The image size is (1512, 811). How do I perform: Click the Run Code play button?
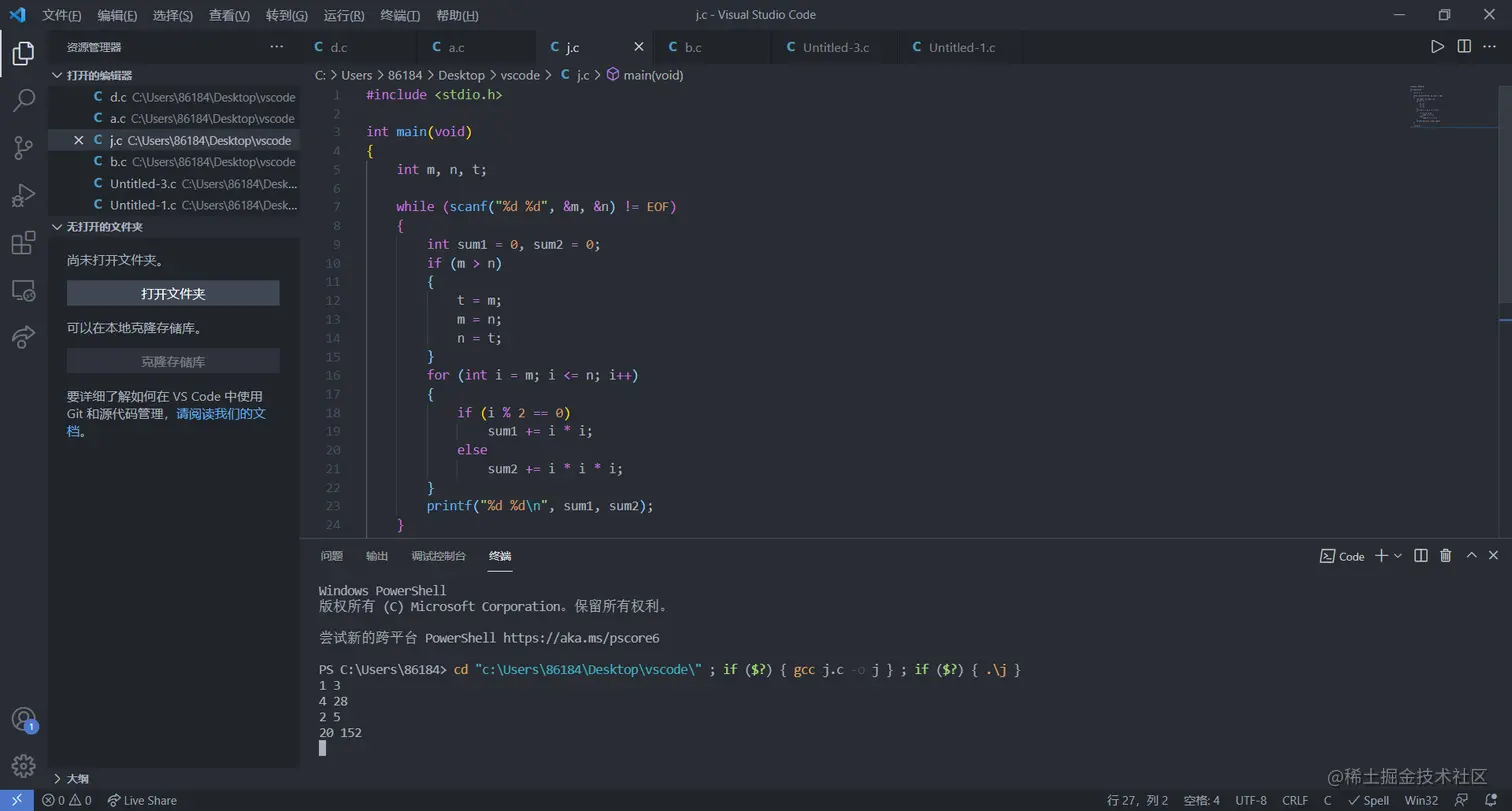point(1437,47)
